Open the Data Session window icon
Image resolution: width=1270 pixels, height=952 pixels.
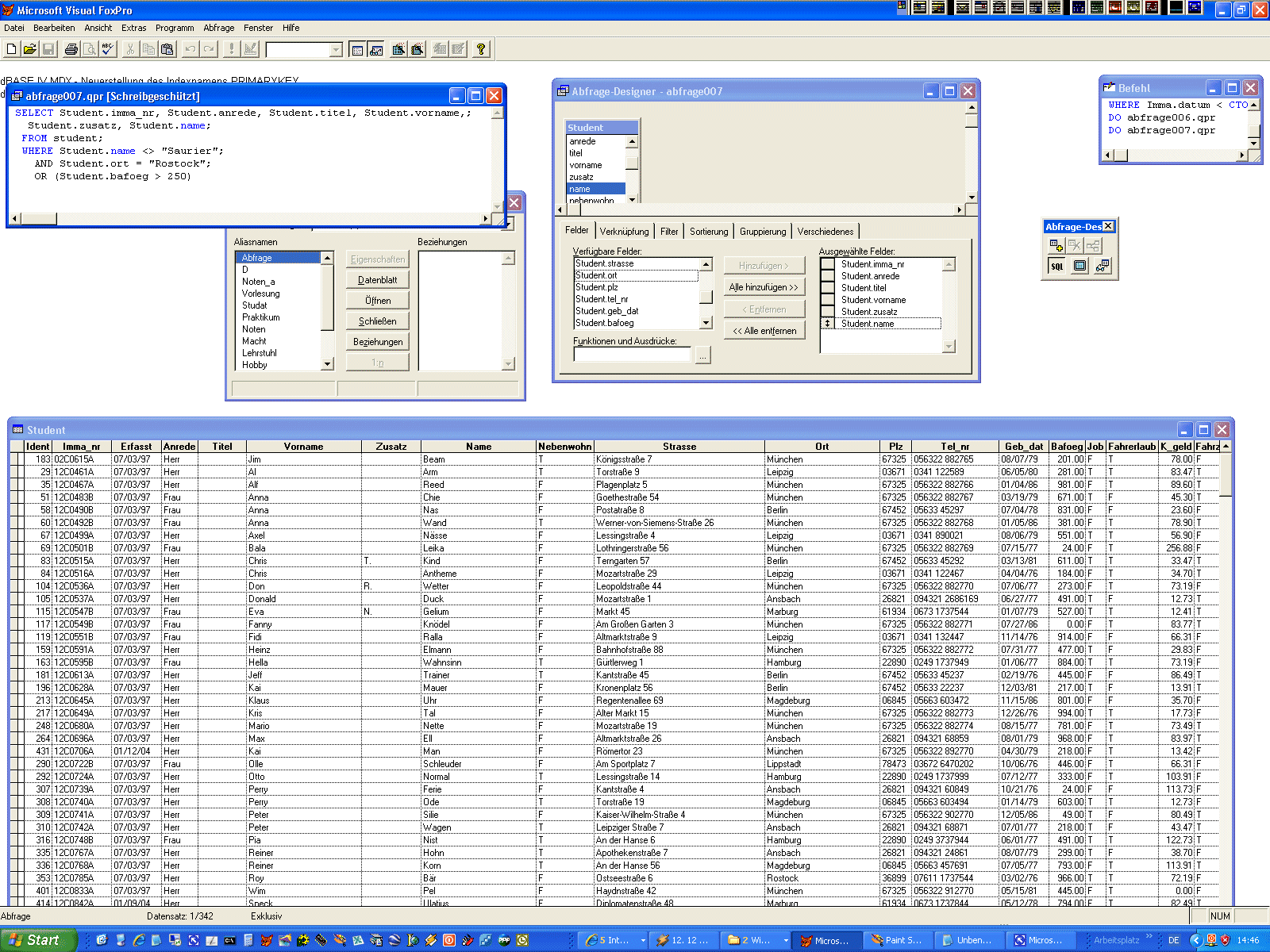(375, 49)
